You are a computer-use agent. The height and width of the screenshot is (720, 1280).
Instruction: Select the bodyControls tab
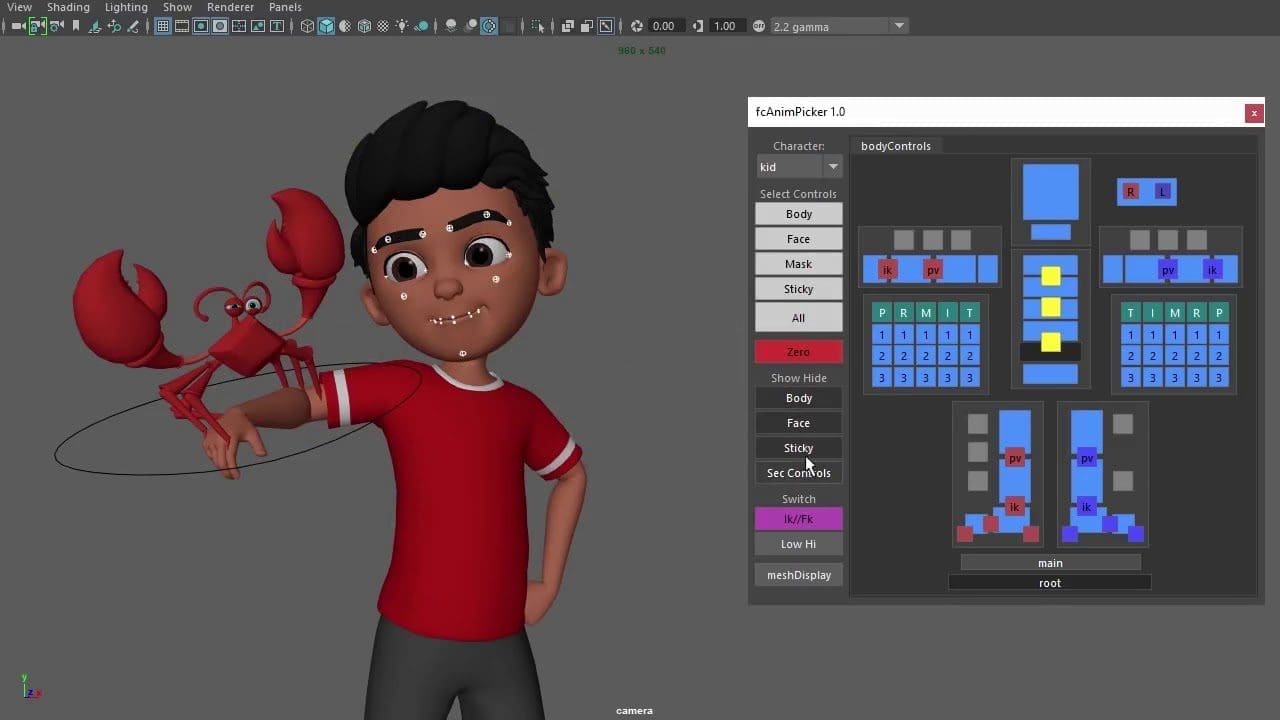[x=895, y=146]
